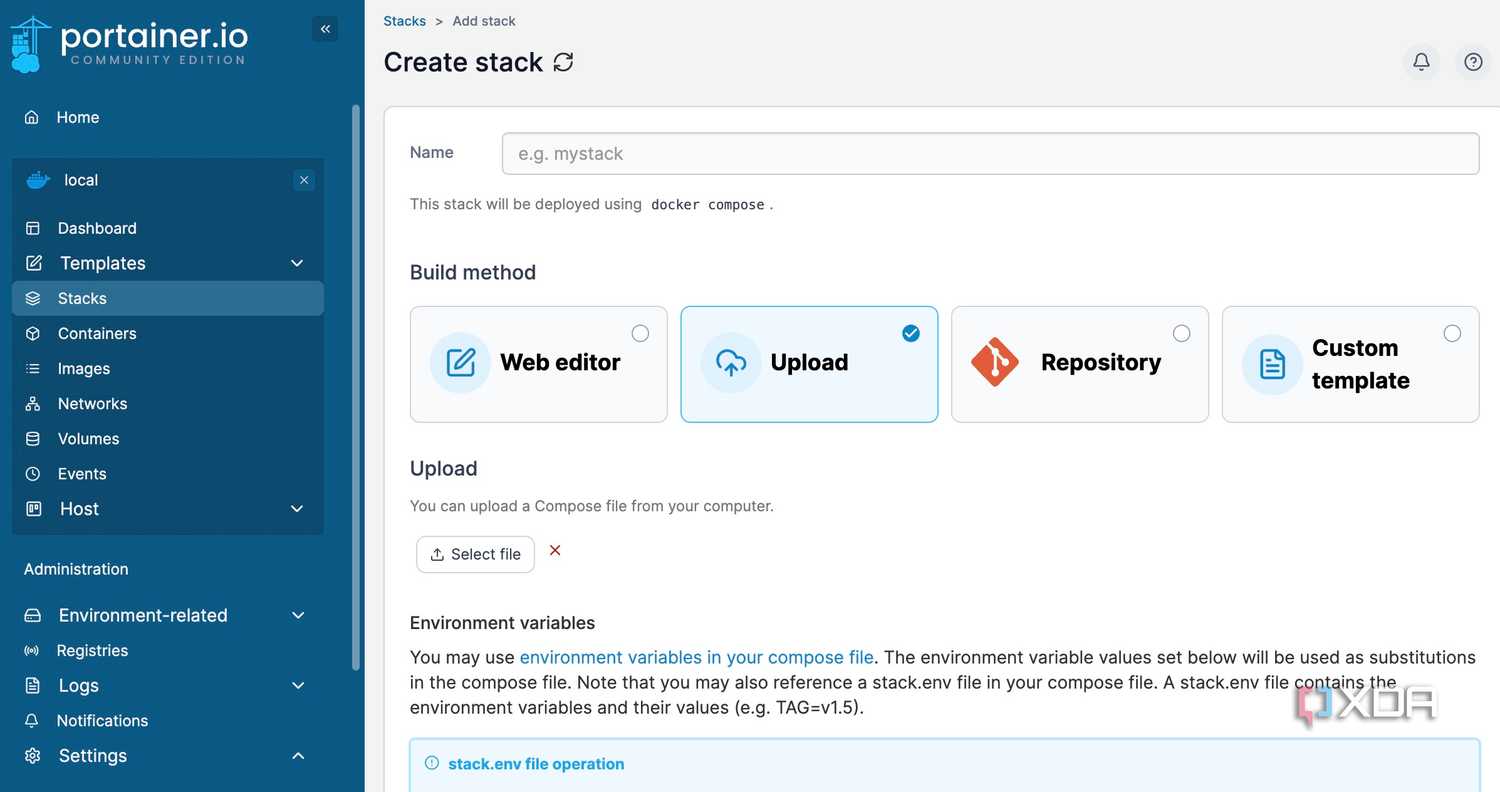Click the stack.env file operation heading

(536, 764)
